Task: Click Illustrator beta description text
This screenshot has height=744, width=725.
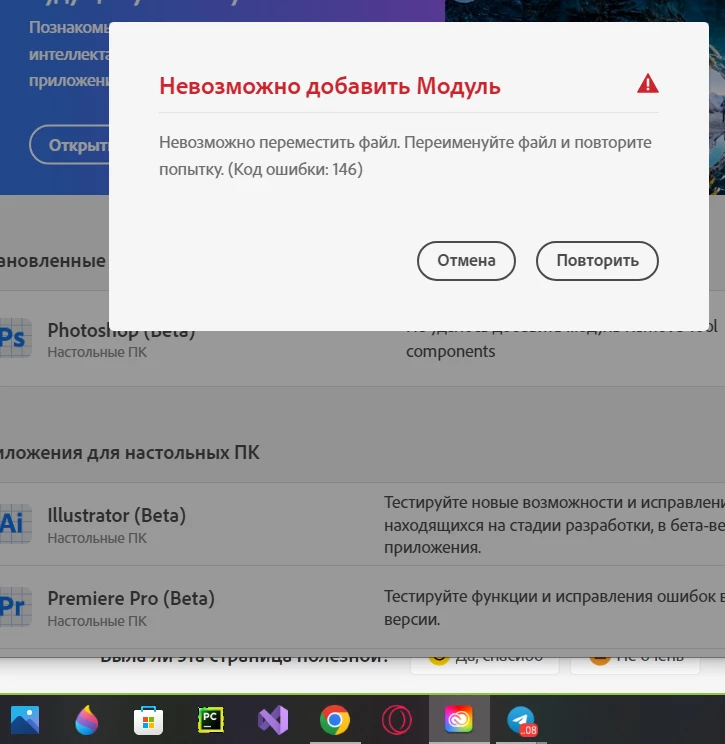Action: [x=554, y=525]
